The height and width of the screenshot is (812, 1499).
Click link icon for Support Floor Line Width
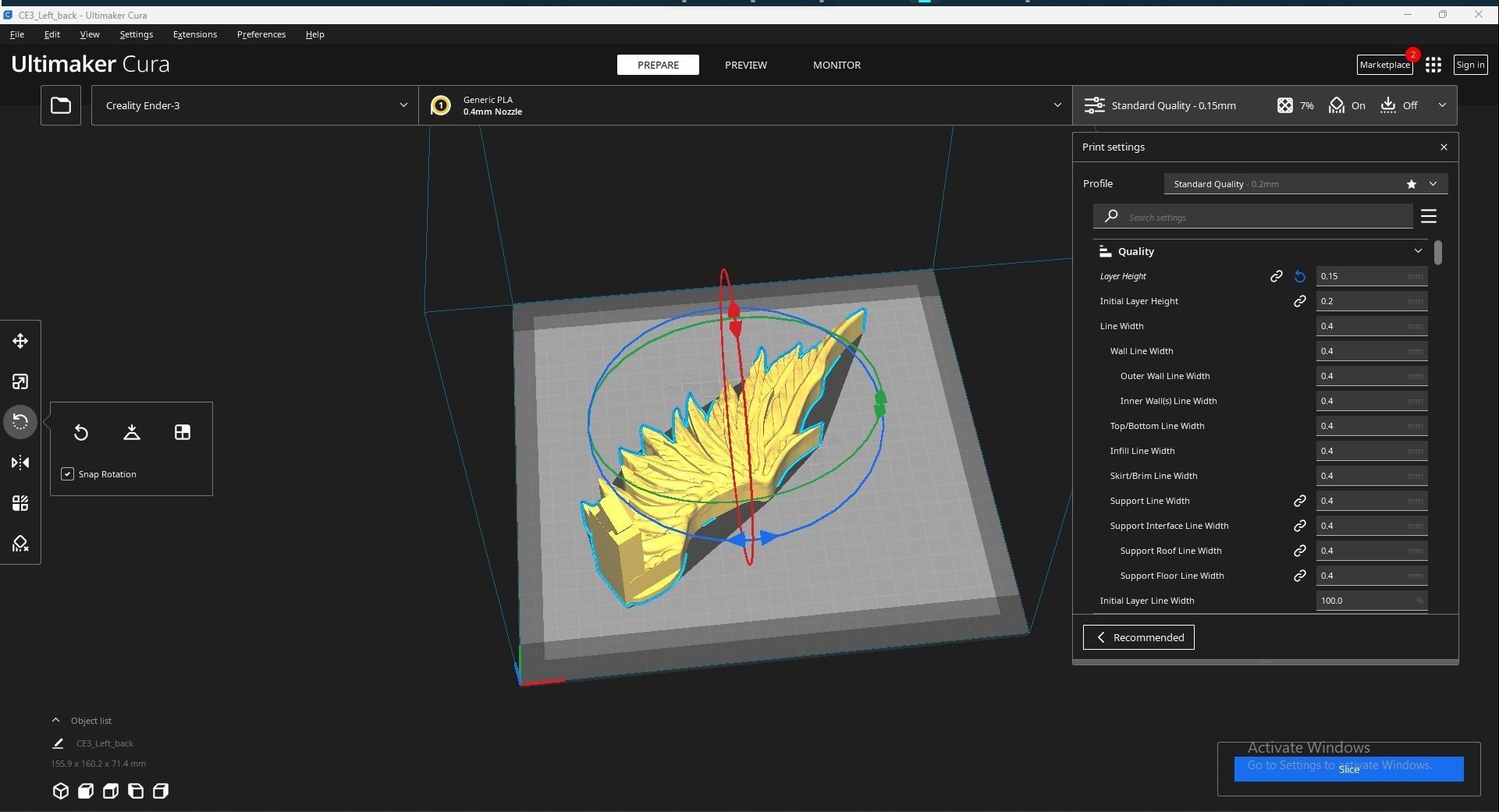pos(1300,576)
